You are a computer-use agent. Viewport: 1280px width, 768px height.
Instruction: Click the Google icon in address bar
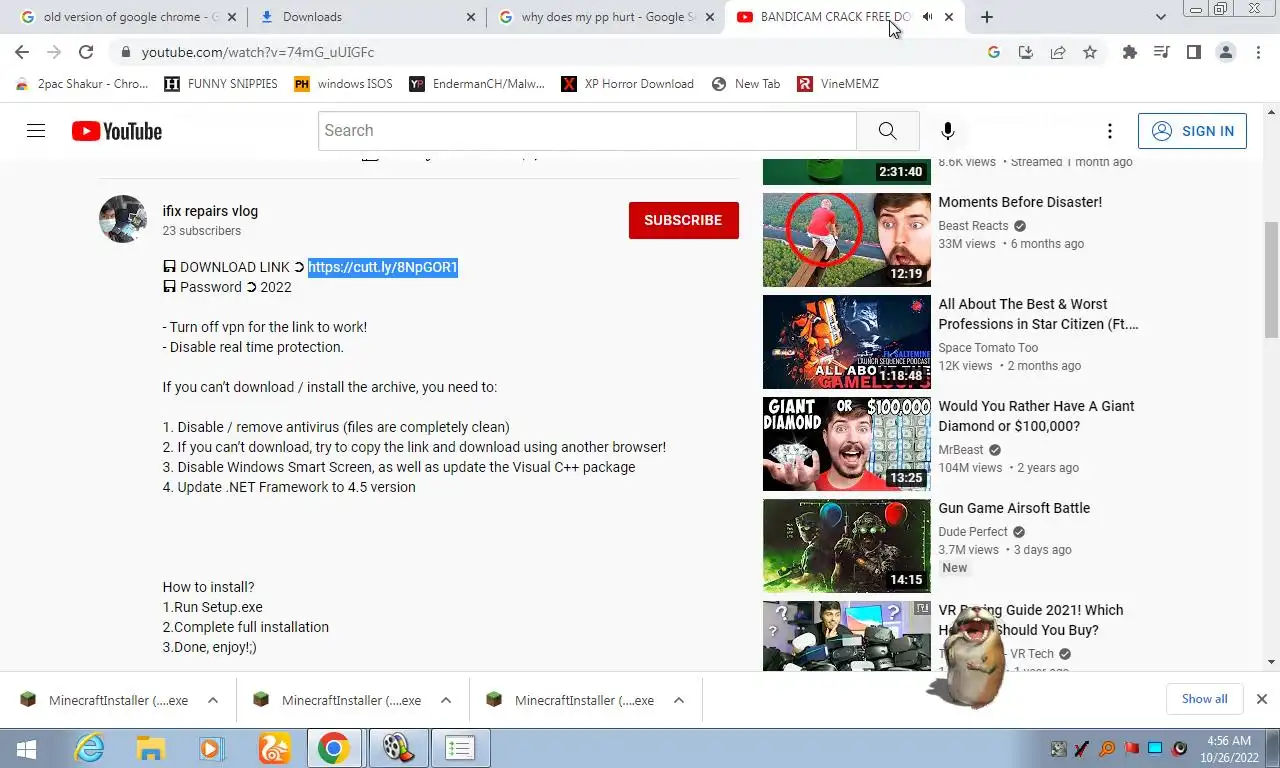pyautogui.click(x=993, y=52)
